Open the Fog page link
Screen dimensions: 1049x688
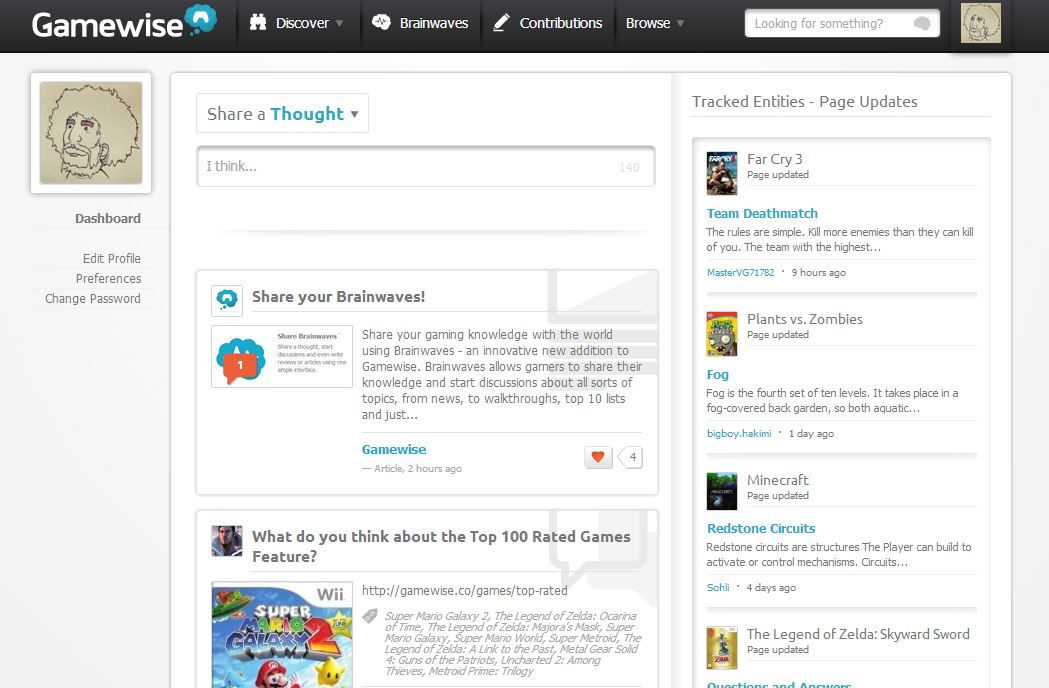[x=718, y=375]
